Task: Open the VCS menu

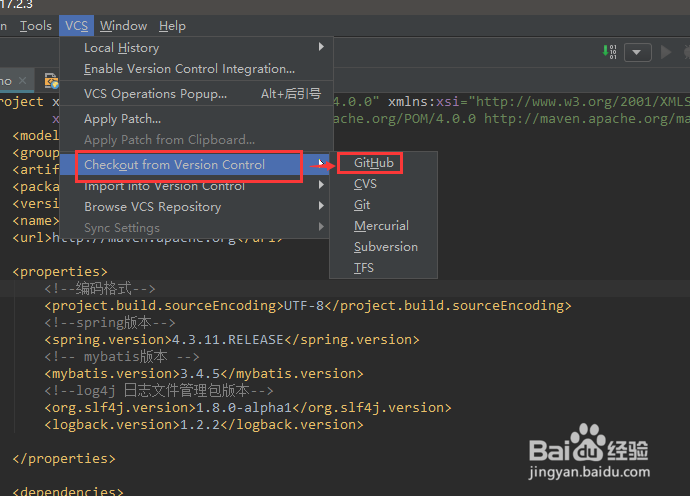Action: [77, 26]
